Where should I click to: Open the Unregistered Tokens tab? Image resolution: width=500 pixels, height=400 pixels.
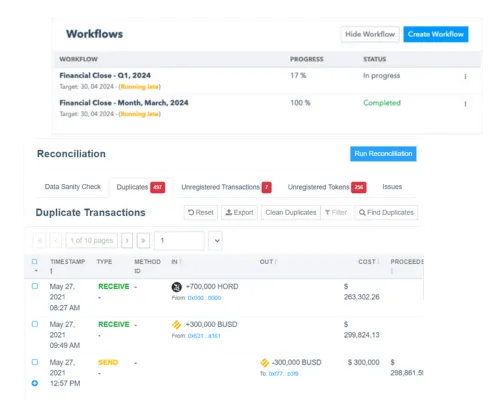[327, 187]
